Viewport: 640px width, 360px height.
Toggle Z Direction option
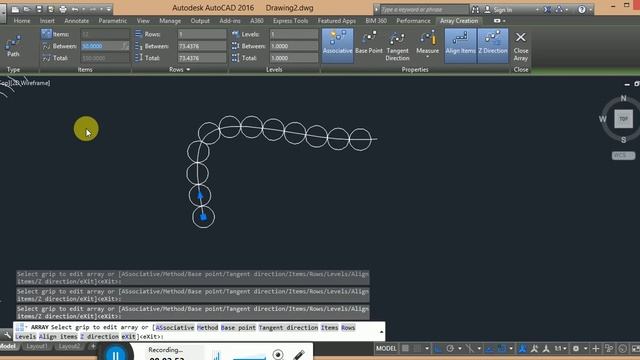click(493, 45)
